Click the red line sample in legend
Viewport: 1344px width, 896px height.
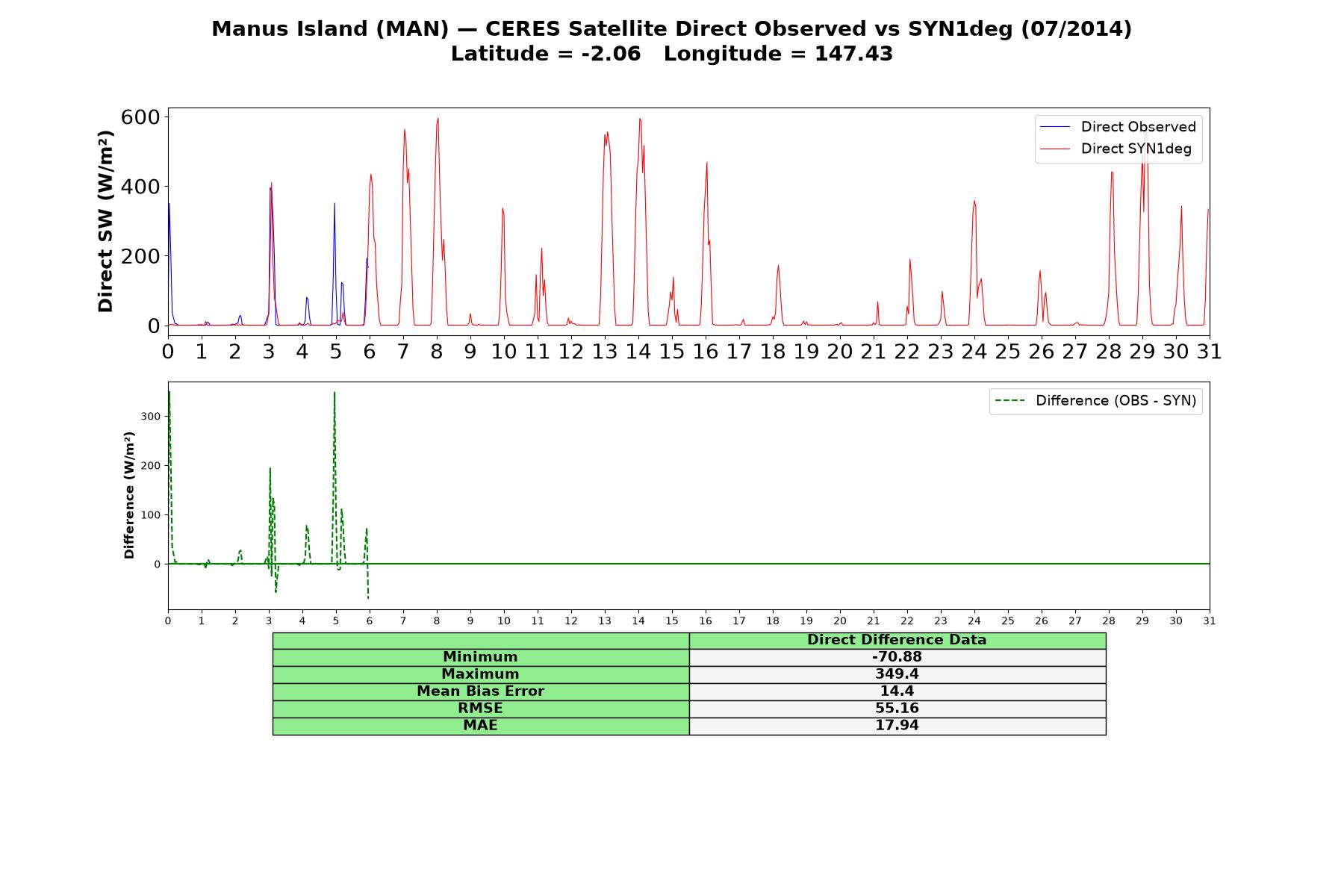1055,149
